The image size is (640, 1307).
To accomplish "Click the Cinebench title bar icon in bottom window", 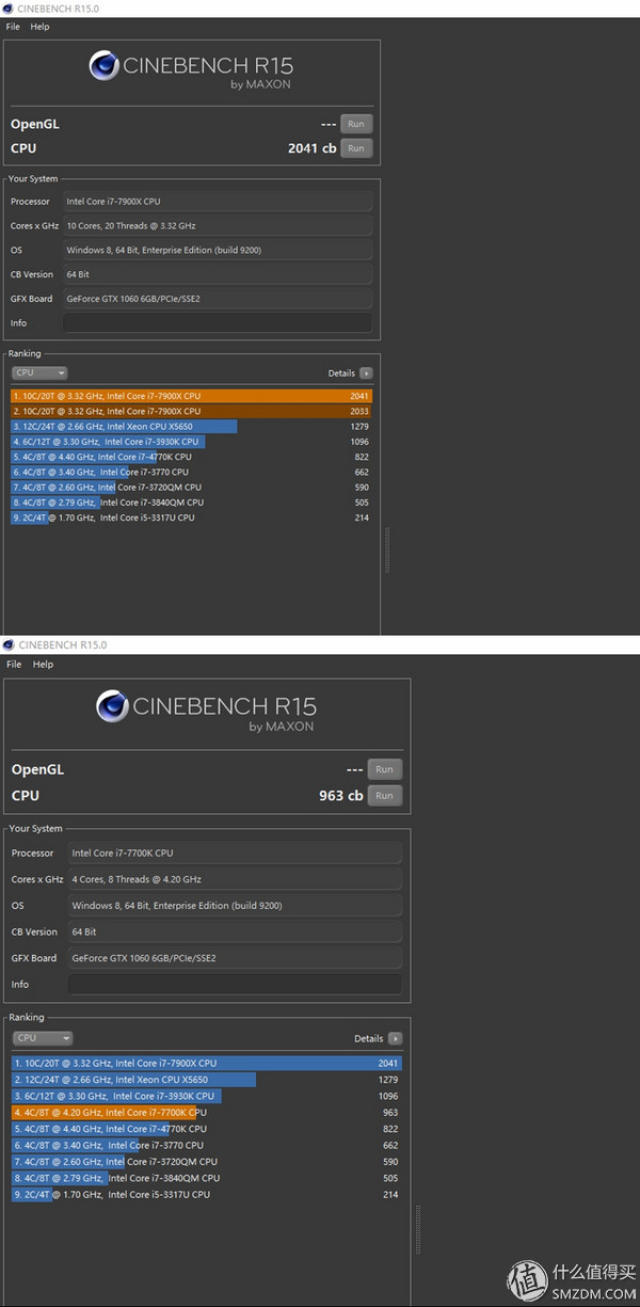I will point(8,645).
